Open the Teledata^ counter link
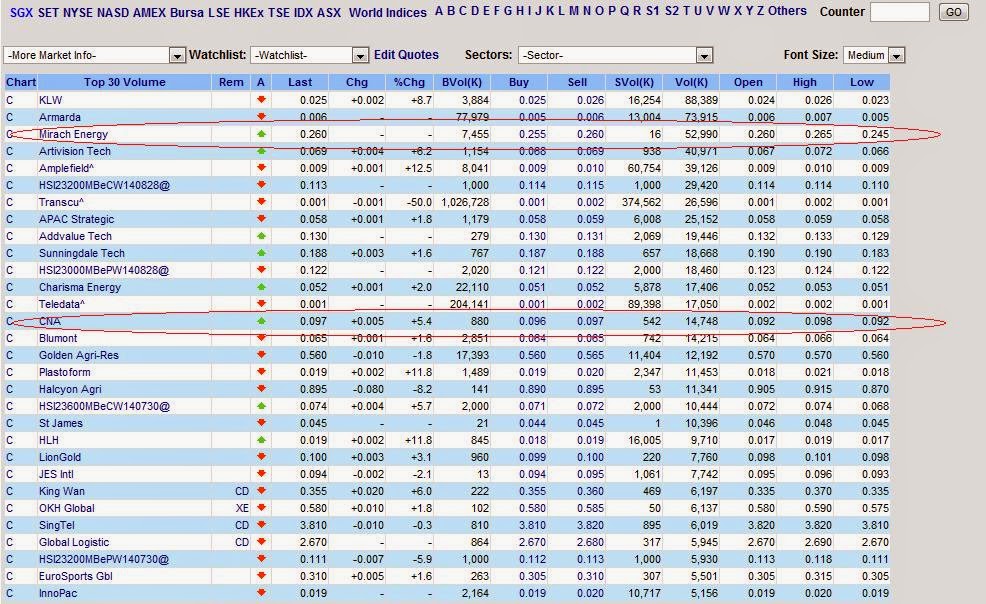Viewport: 986px width, 604px height. click(62, 304)
